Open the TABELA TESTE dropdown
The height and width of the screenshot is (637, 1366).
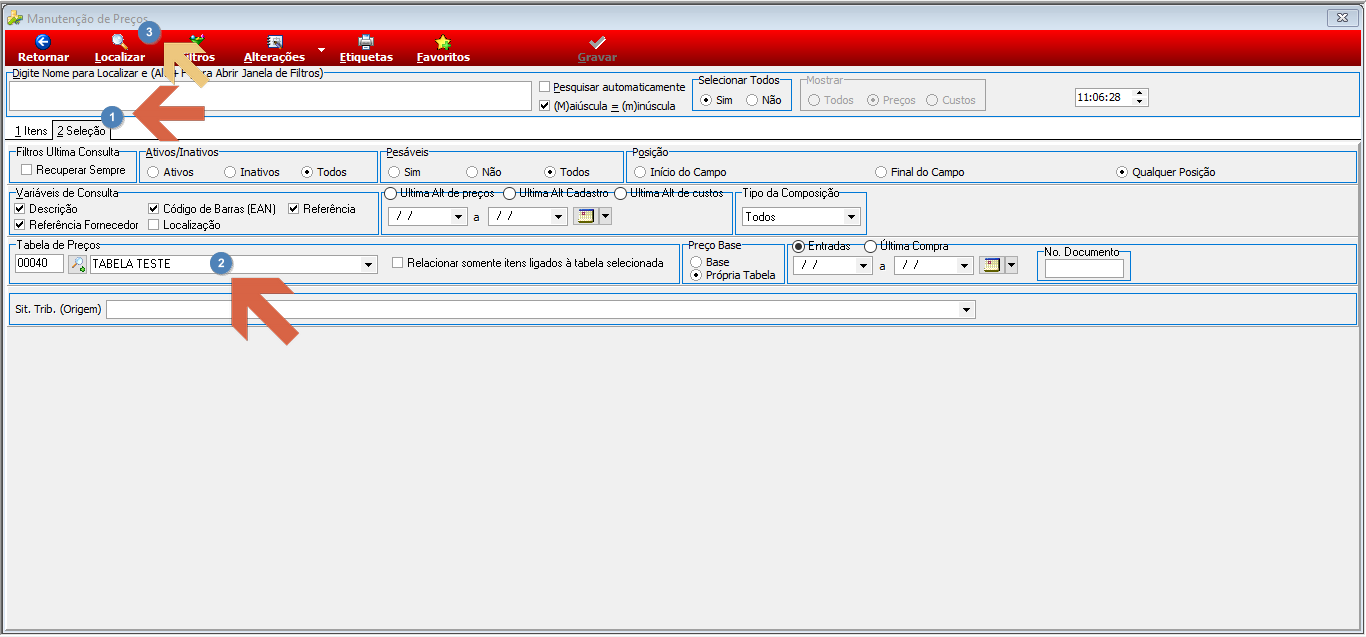pyautogui.click(x=369, y=264)
